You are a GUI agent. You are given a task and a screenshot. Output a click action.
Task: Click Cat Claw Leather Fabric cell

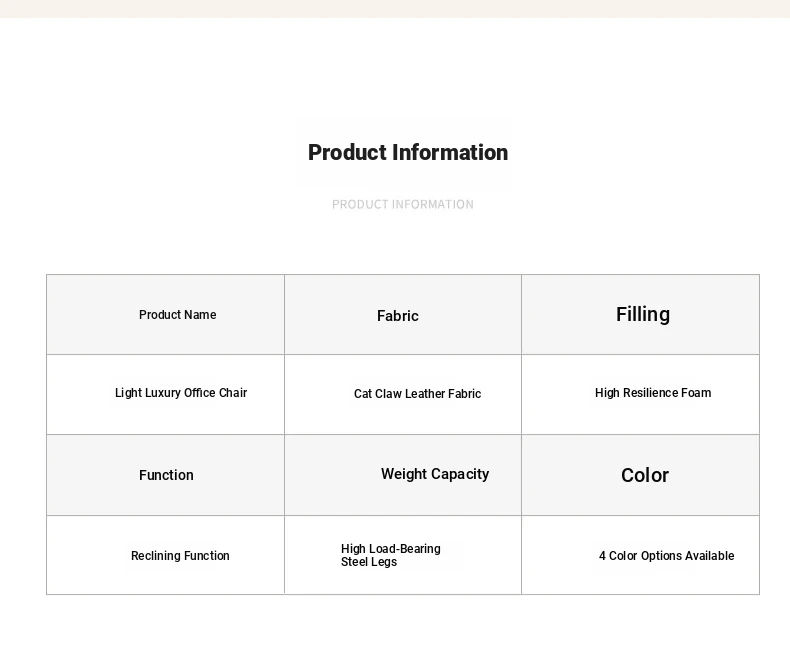(x=403, y=395)
